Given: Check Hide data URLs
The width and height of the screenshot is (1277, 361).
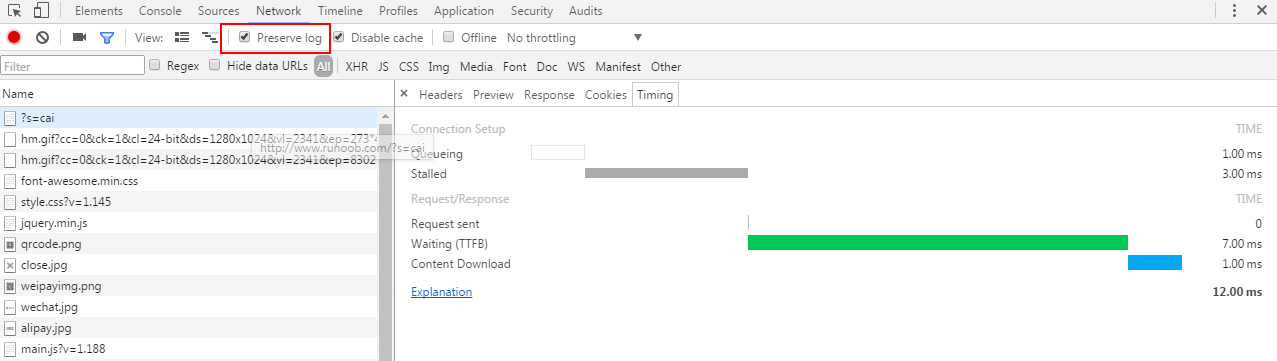Looking at the screenshot, I should (215, 65).
